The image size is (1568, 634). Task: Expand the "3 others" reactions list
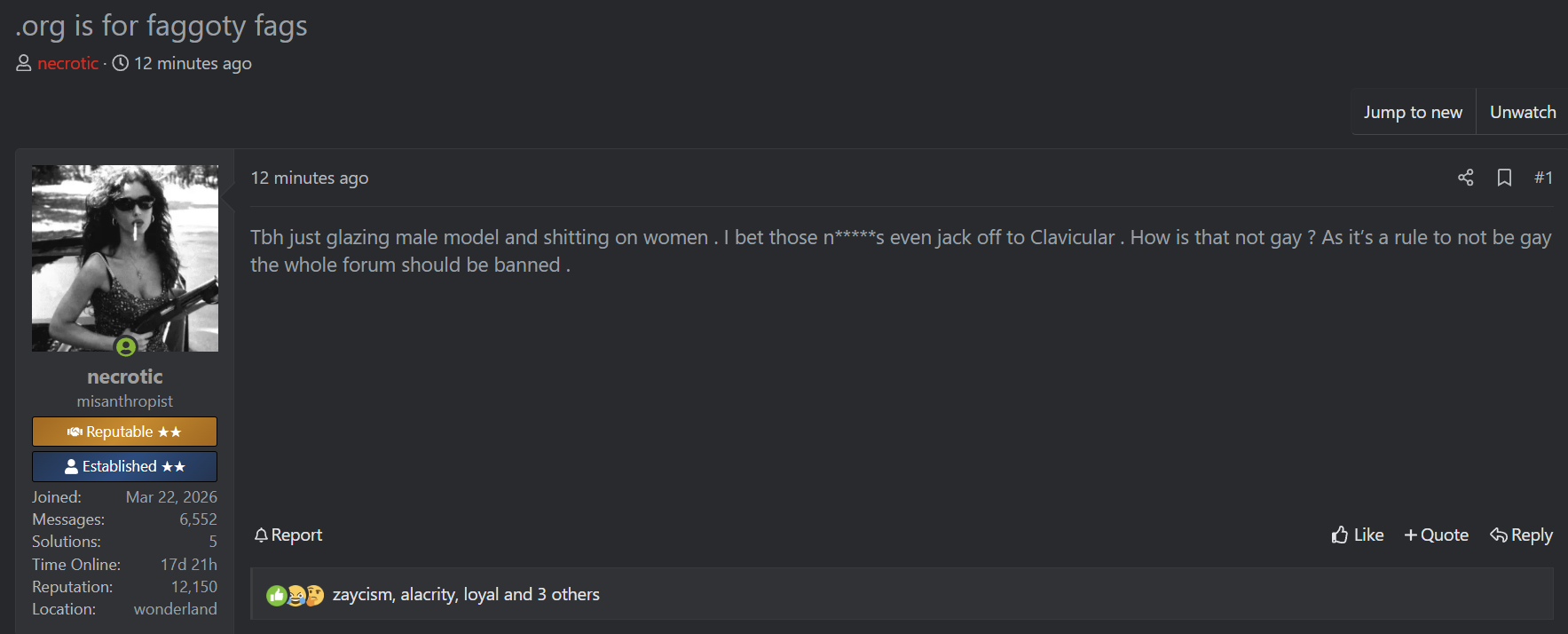(568, 594)
